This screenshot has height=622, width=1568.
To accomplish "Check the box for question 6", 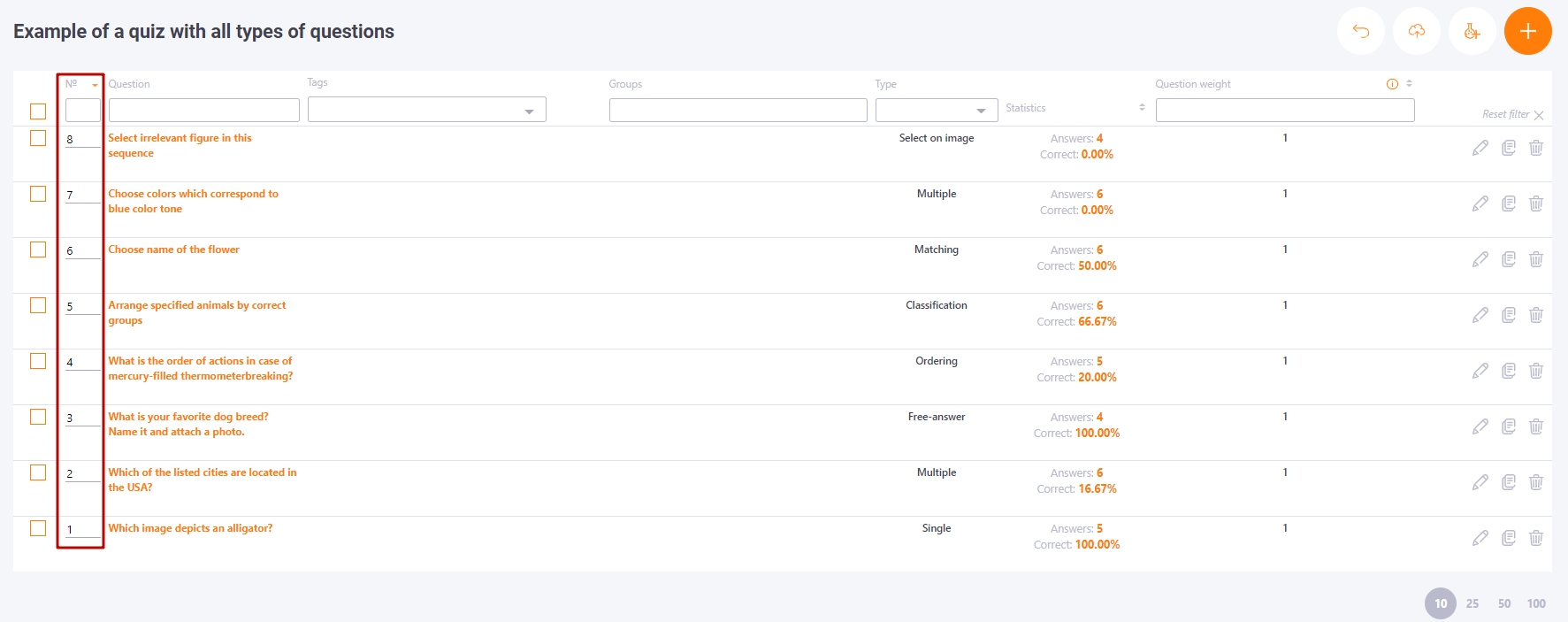I will (38, 250).
